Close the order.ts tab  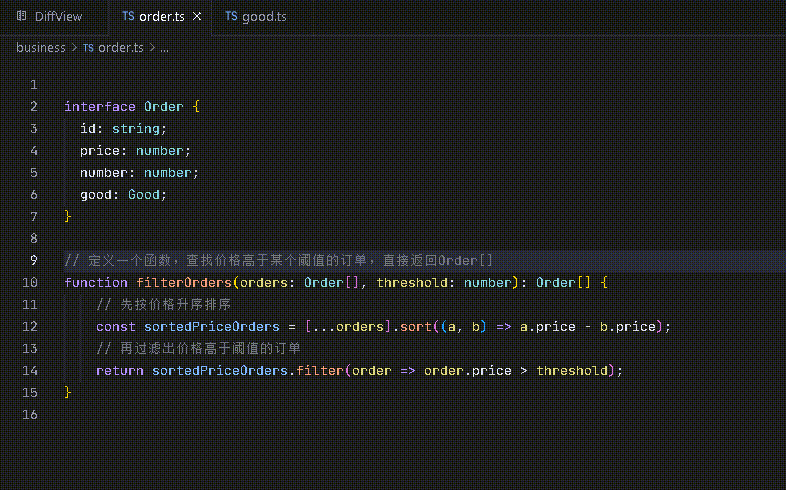tap(197, 17)
